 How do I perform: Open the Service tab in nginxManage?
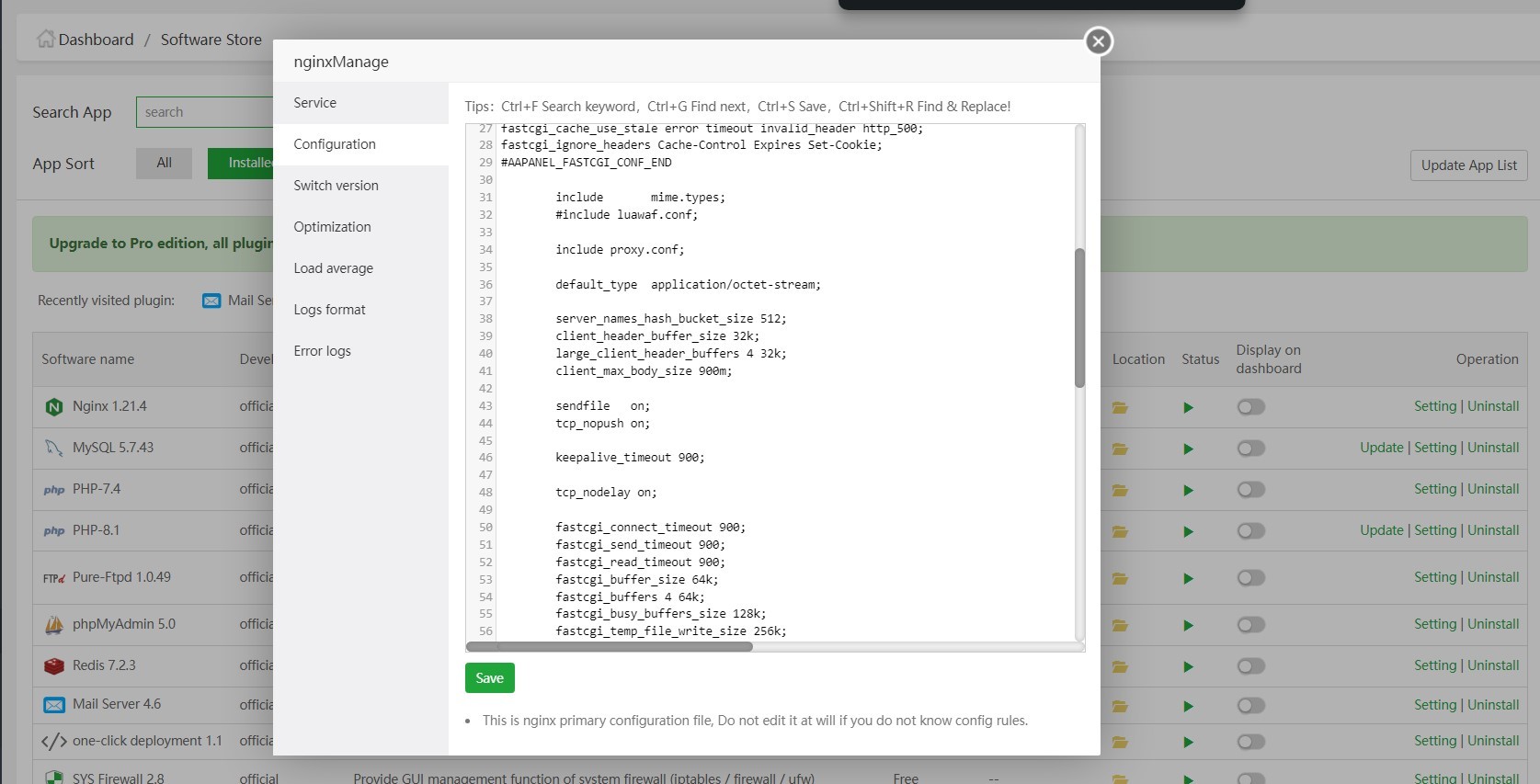(x=360, y=103)
